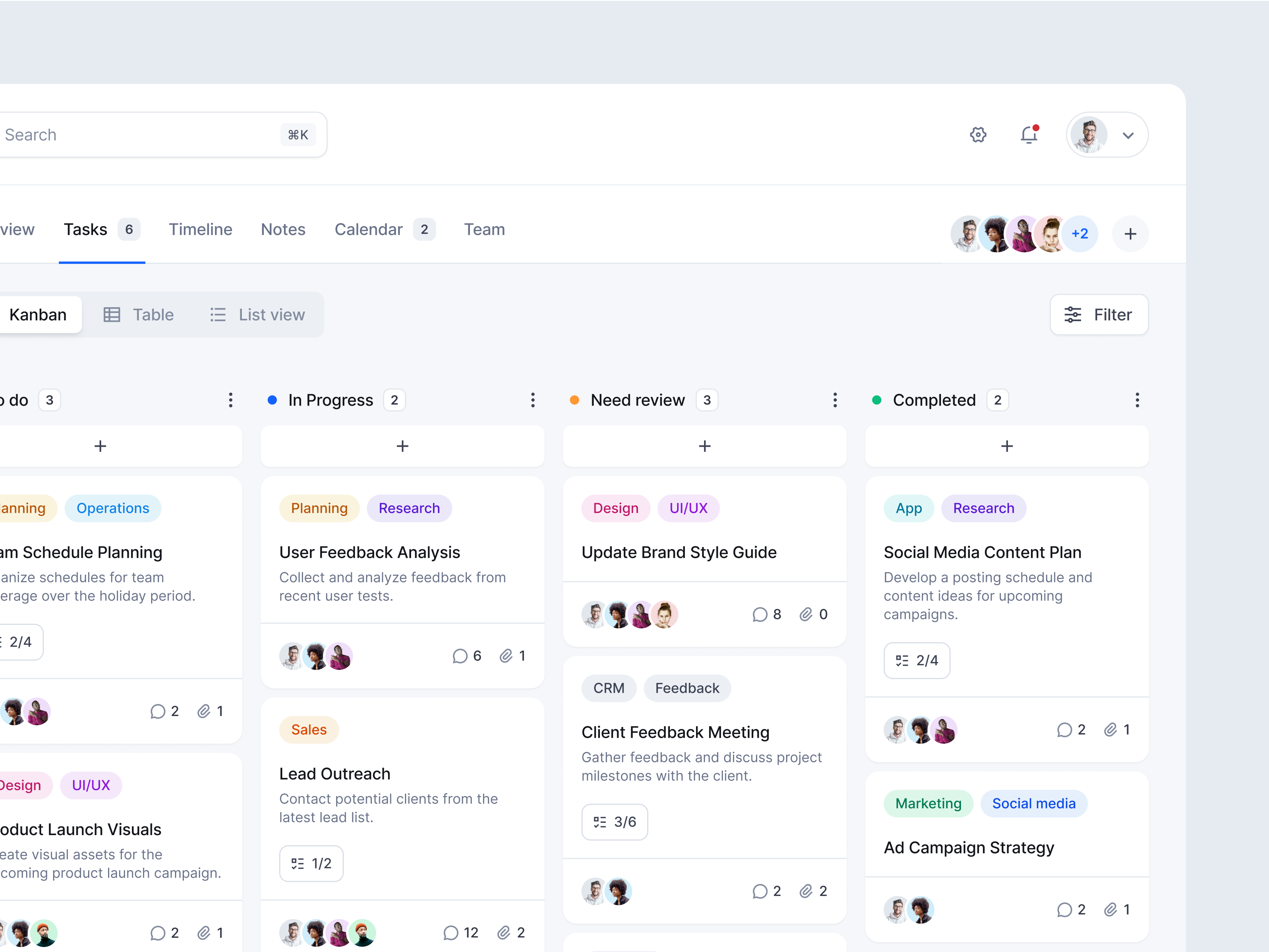The width and height of the screenshot is (1269, 952).
Task: Add a new card to Need review column
Action: point(704,446)
